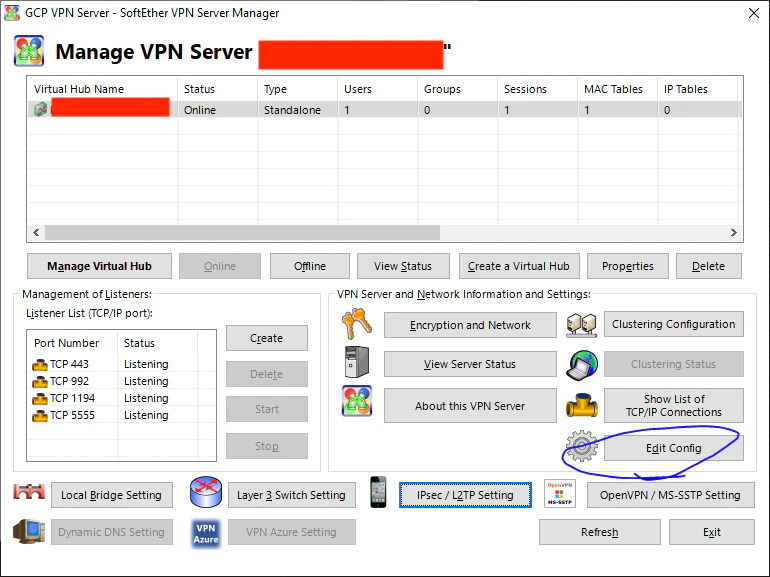Sort by Virtual Hub Name column header

[103, 89]
